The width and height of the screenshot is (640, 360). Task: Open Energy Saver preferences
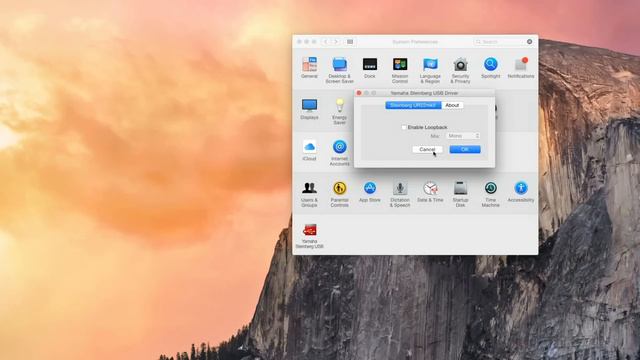pyautogui.click(x=340, y=111)
